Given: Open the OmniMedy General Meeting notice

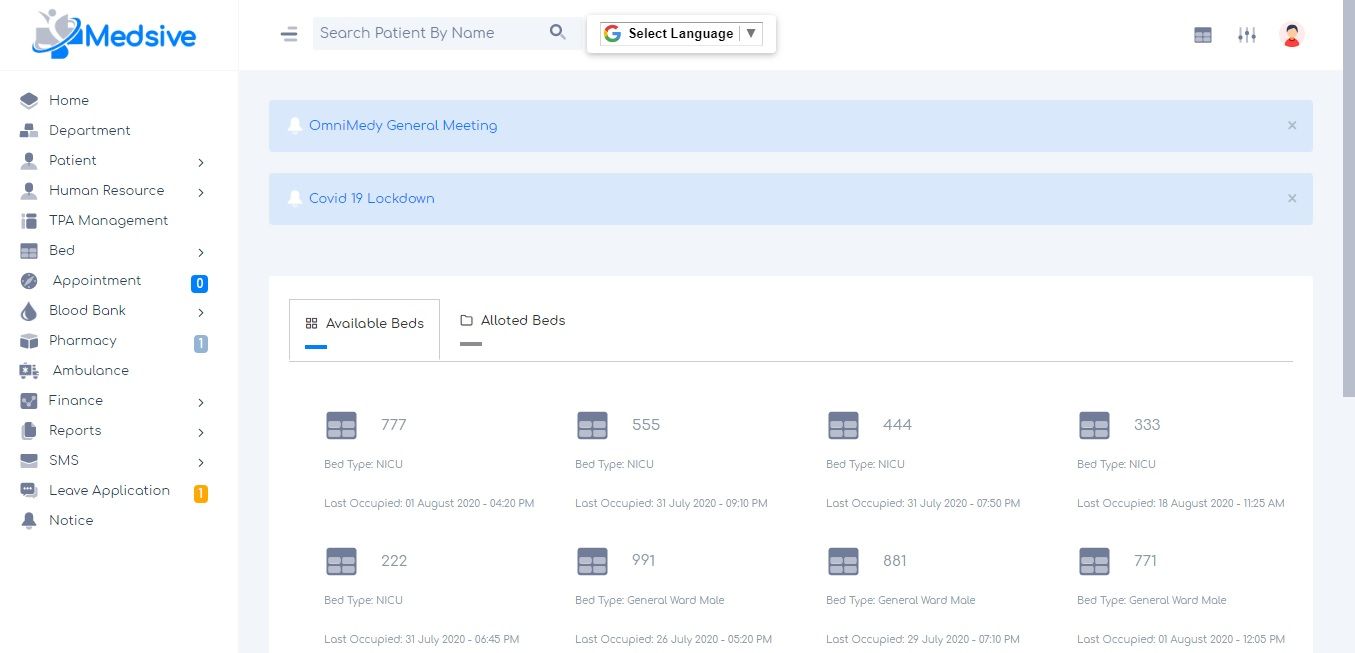Looking at the screenshot, I should coord(403,126).
